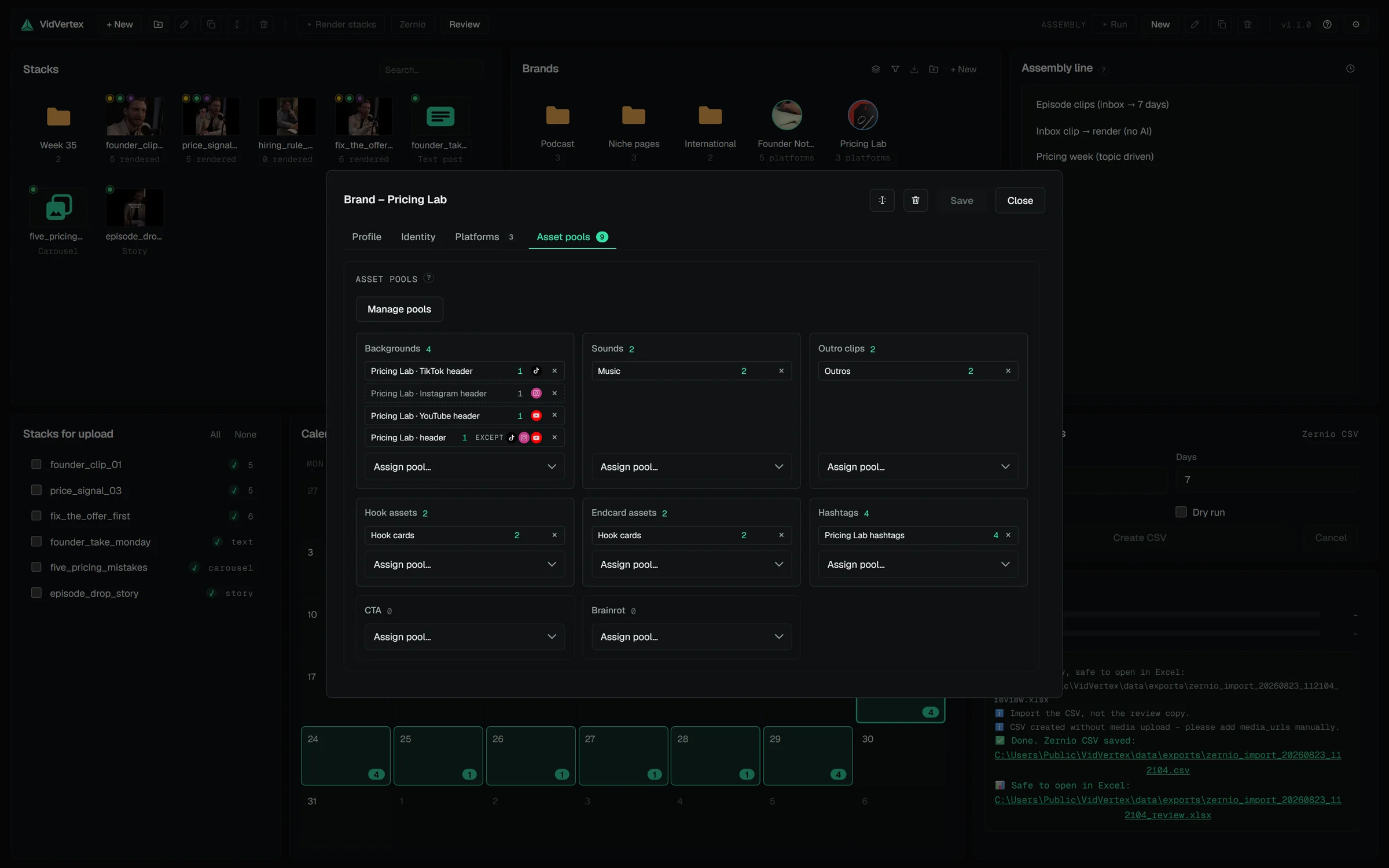
Task: Open Assign pool dropdown under Brainrot
Action: tap(691, 637)
